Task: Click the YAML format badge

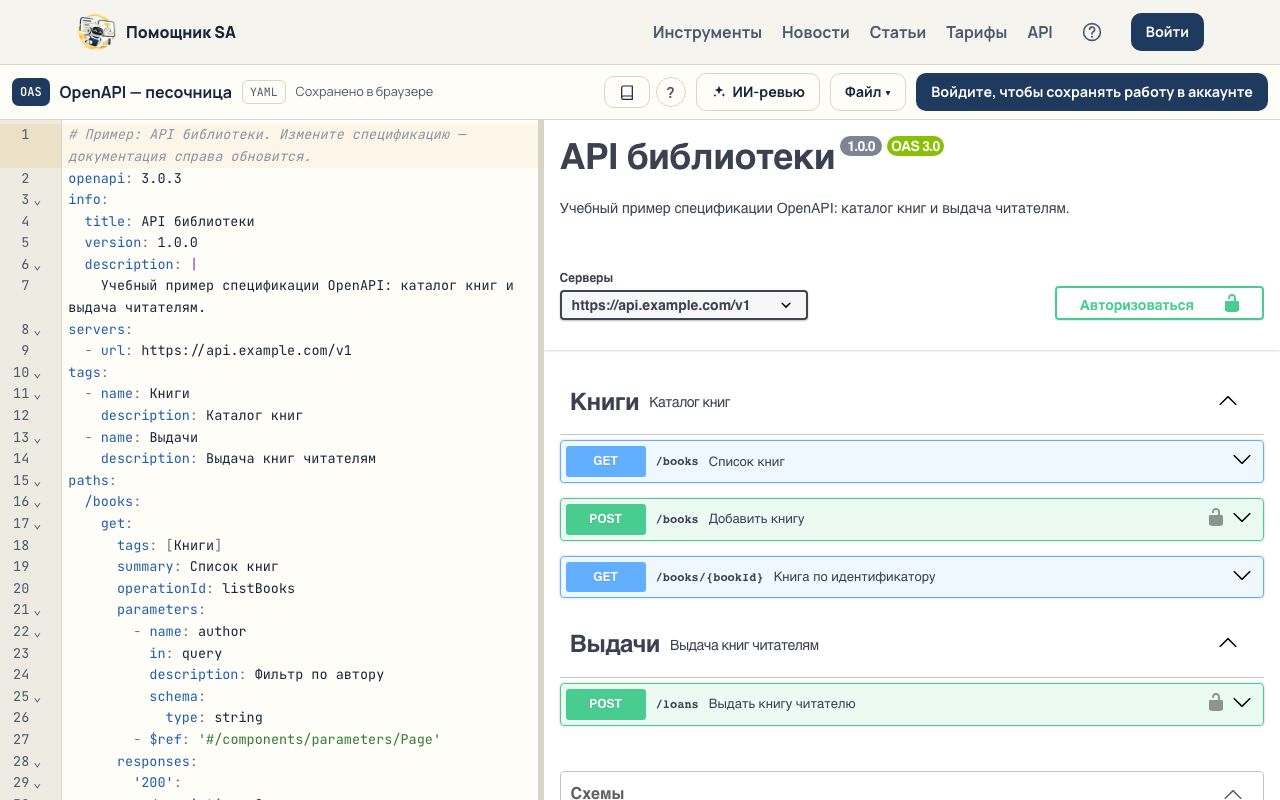Action: [264, 92]
